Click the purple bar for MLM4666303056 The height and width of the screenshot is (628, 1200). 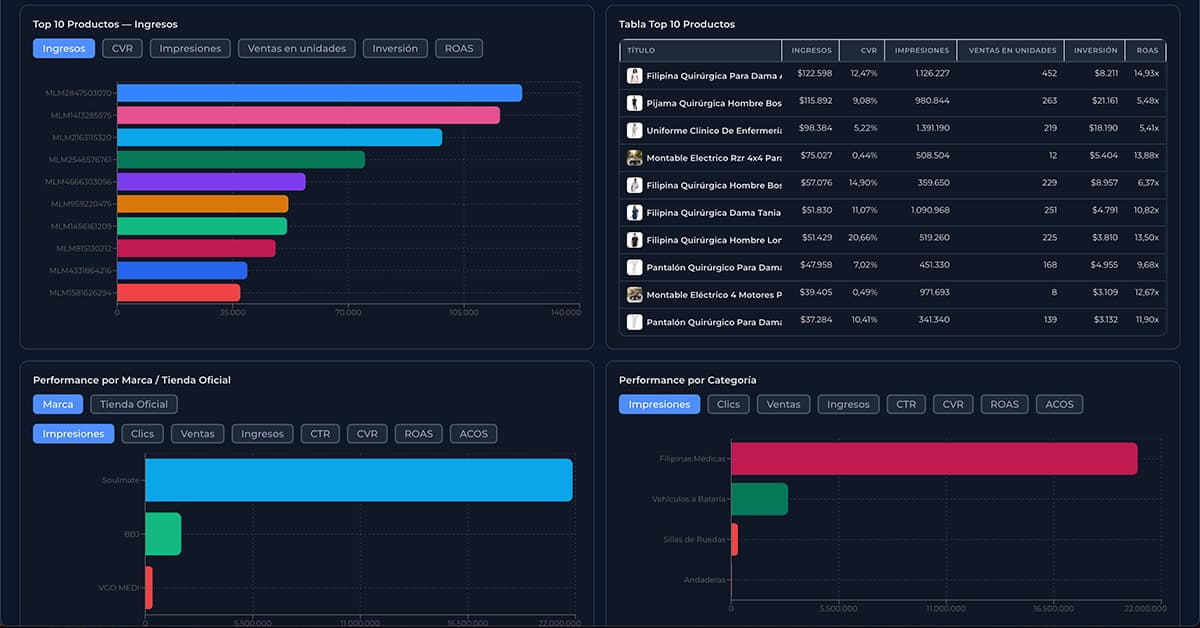[x=211, y=182]
